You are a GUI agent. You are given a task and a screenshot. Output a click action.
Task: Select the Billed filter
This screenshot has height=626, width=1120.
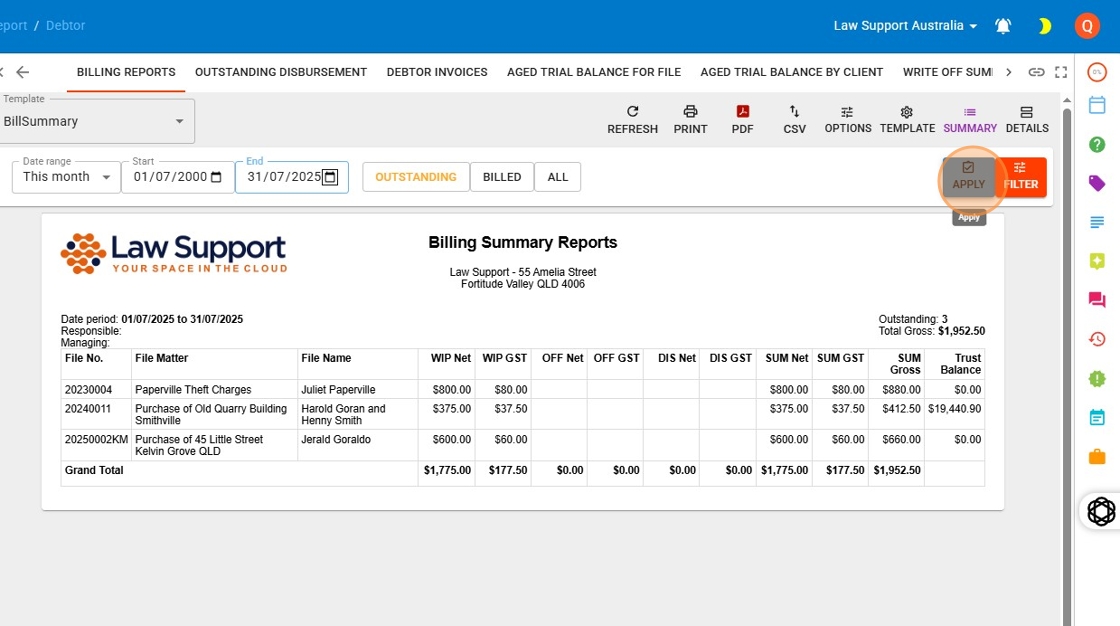[x=502, y=177]
